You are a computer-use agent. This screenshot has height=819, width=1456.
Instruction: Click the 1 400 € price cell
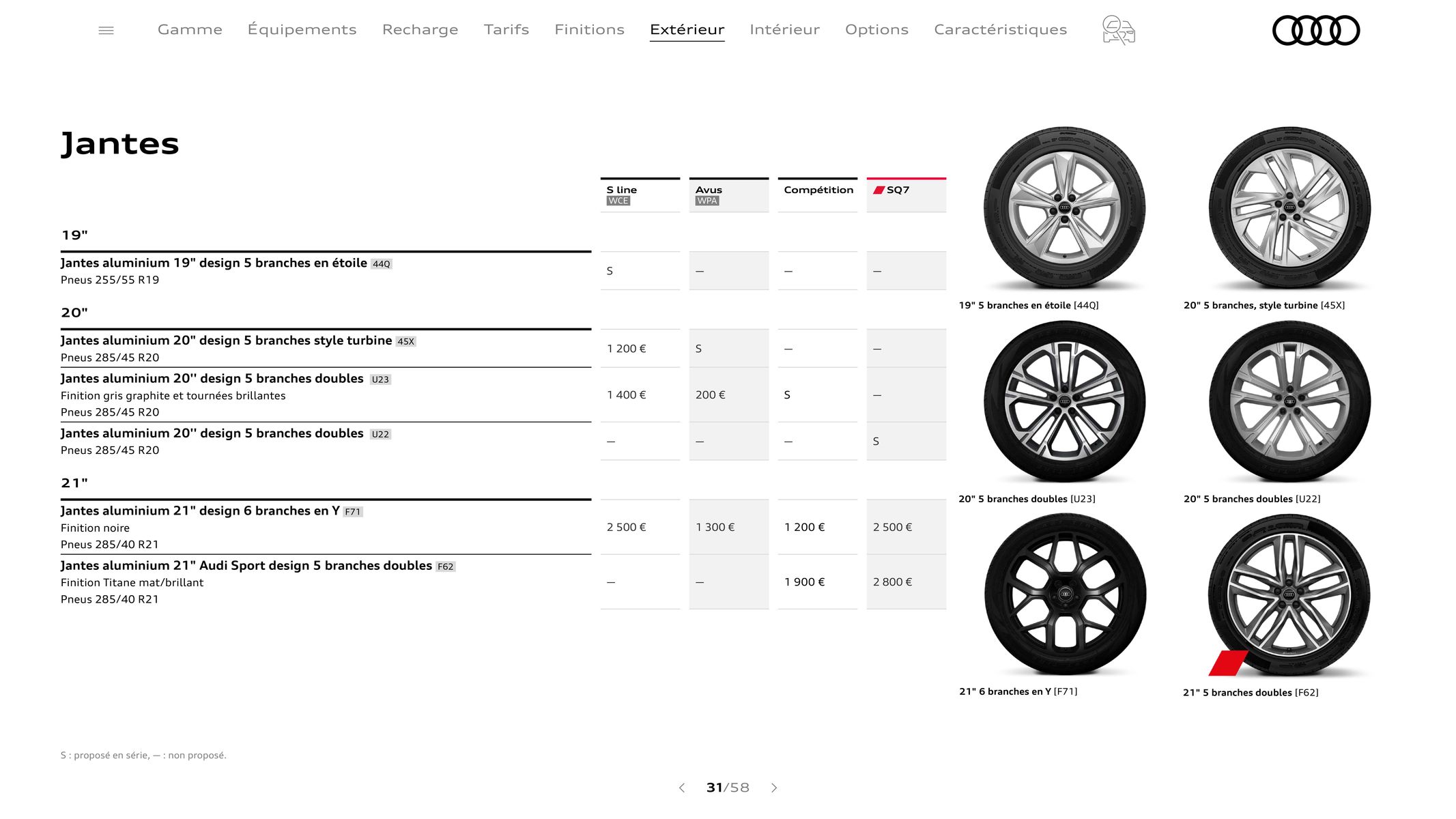(x=626, y=395)
